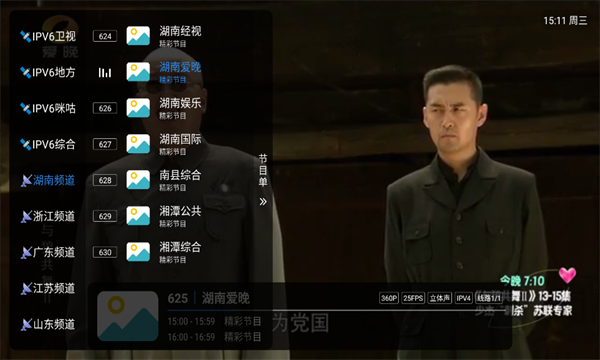Click the playback progress bar
This screenshot has width=600, height=360.
click(337, 310)
